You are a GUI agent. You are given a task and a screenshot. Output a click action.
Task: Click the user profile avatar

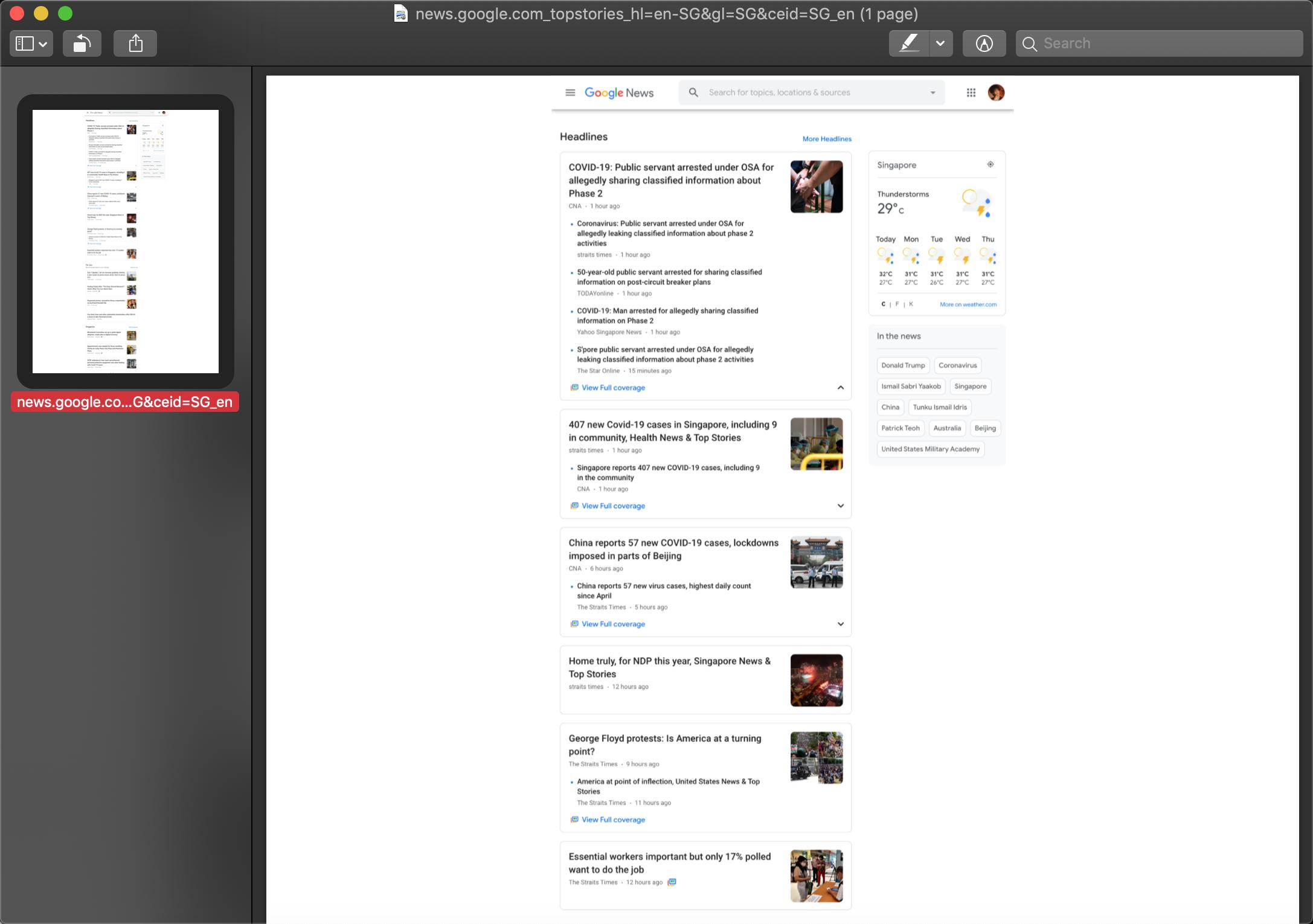pos(996,92)
